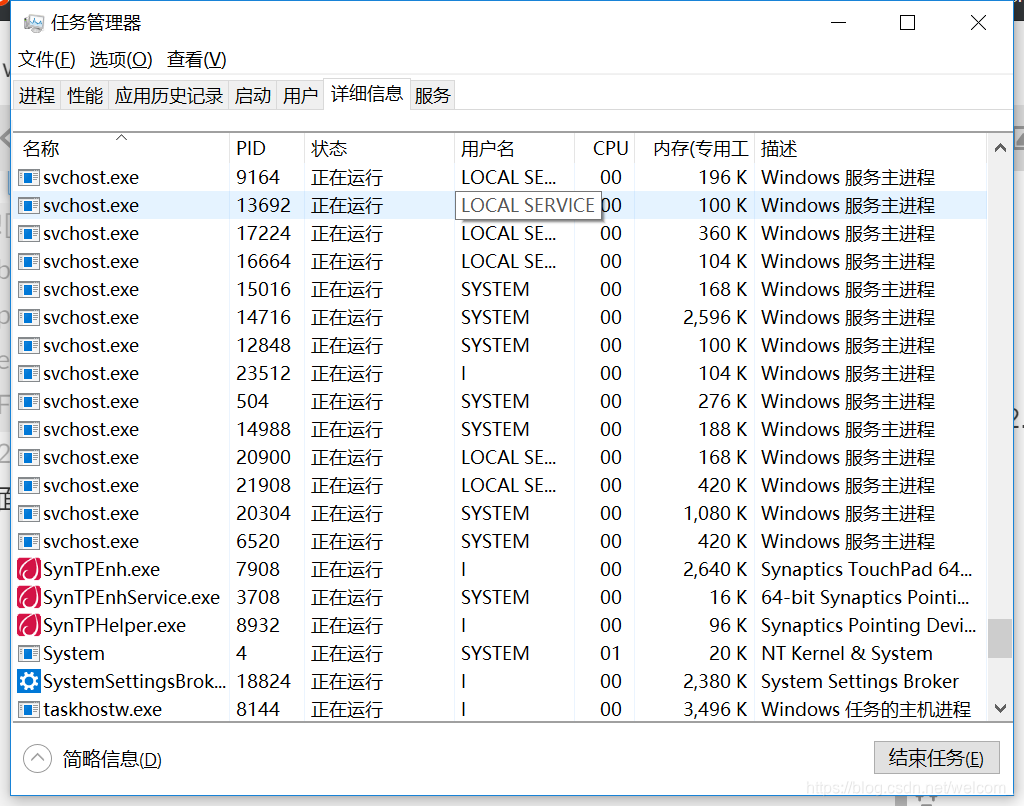The width and height of the screenshot is (1024, 806).
Task: Click the Synaptics TouchPad 64... description
Action: (x=867, y=570)
